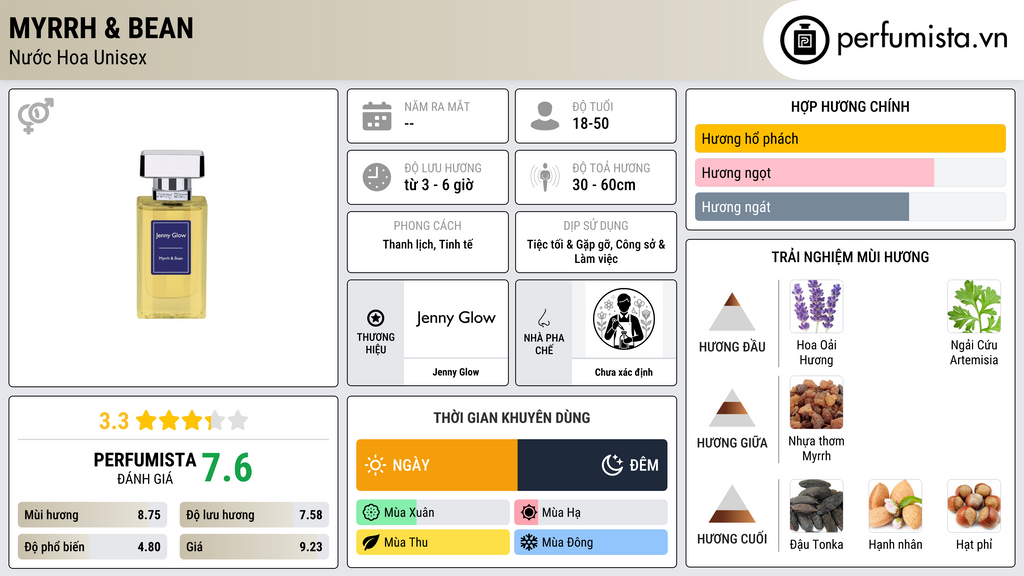Click the calendar icon beside Năm ra mắt
The width and height of the screenshot is (1024, 576).
(x=377, y=116)
